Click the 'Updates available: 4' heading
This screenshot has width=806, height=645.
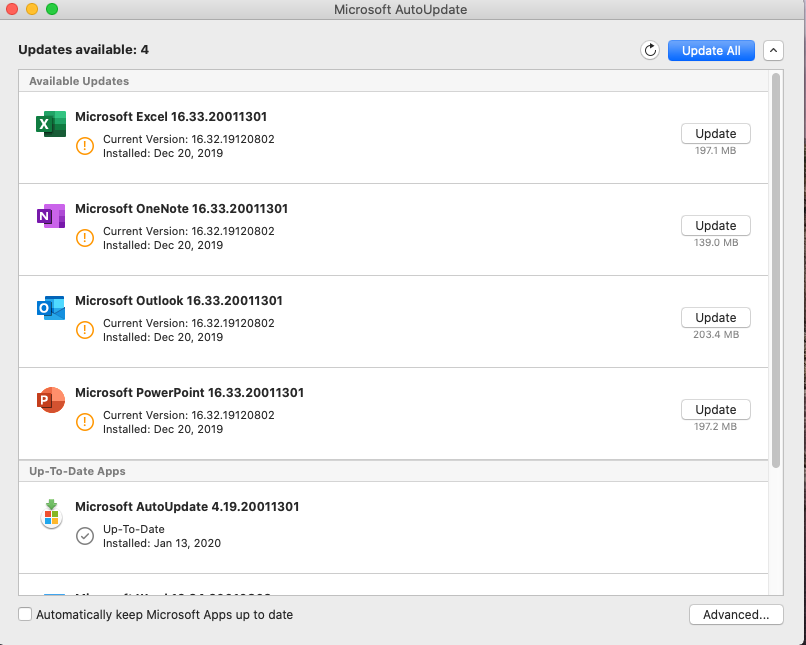pyautogui.click(x=84, y=49)
